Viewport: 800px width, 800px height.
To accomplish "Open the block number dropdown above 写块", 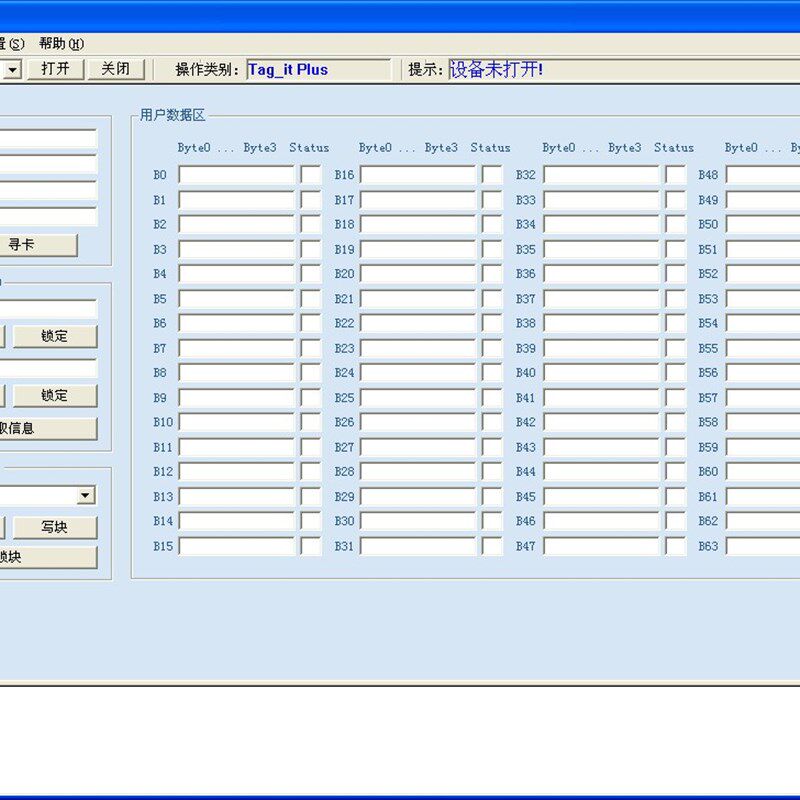I will coord(86,495).
